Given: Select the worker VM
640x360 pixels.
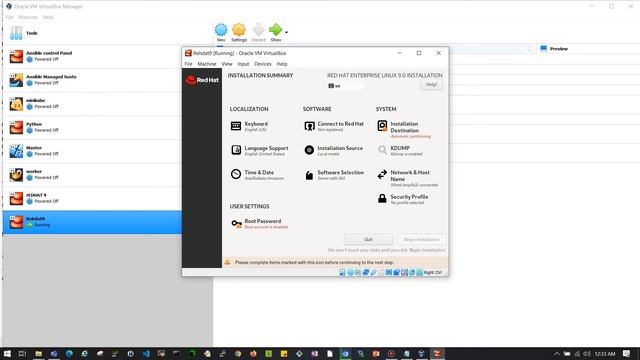Looking at the screenshot, I should pyautogui.click(x=92, y=175).
